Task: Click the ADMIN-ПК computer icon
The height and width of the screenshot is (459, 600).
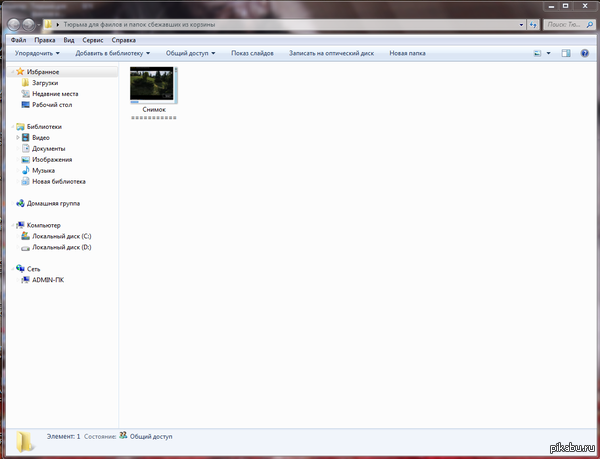Action: click(26, 280)
